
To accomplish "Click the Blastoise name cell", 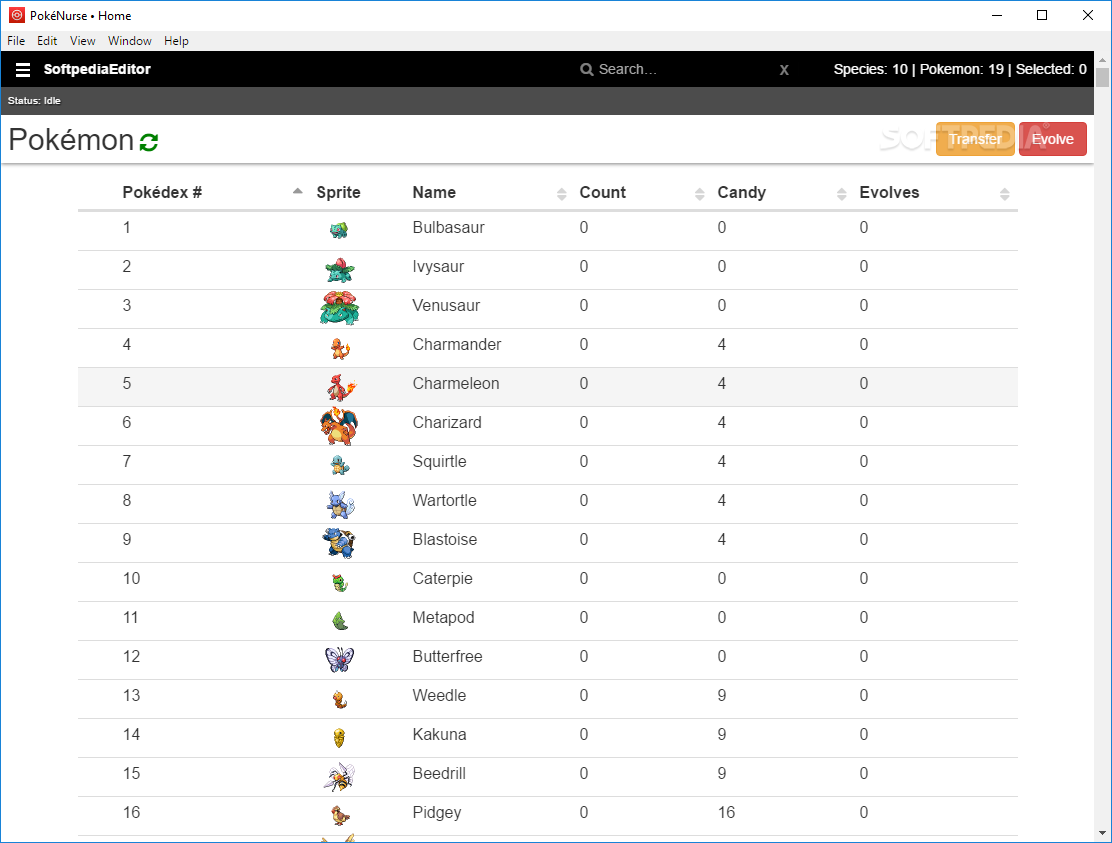I will (x=445, y=540).
